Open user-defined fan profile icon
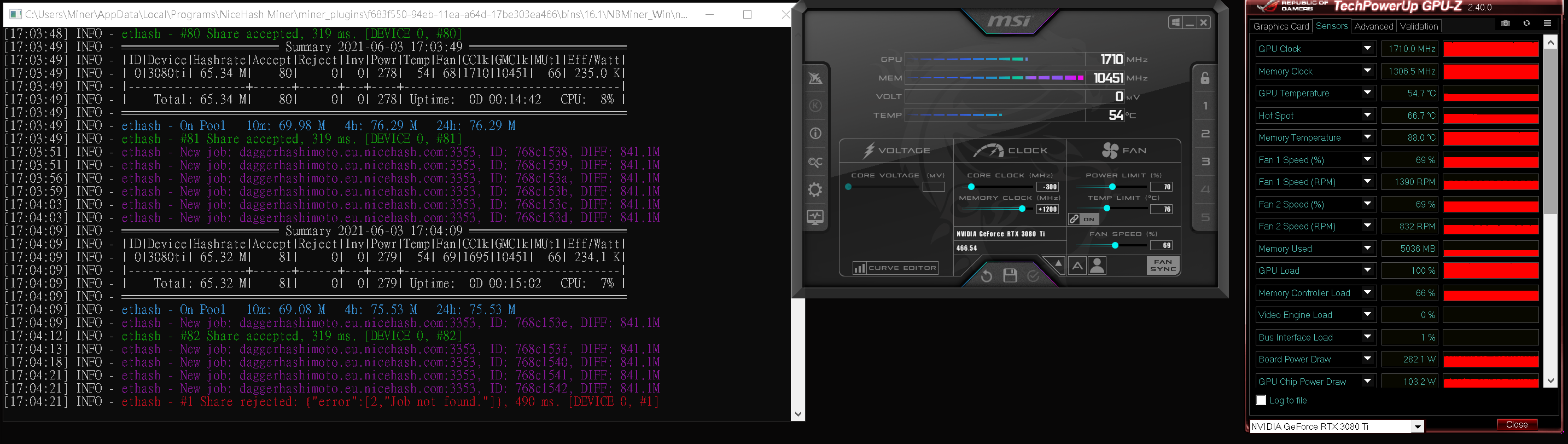Viewport: 1568px width, 444px height. (1097, 266)
